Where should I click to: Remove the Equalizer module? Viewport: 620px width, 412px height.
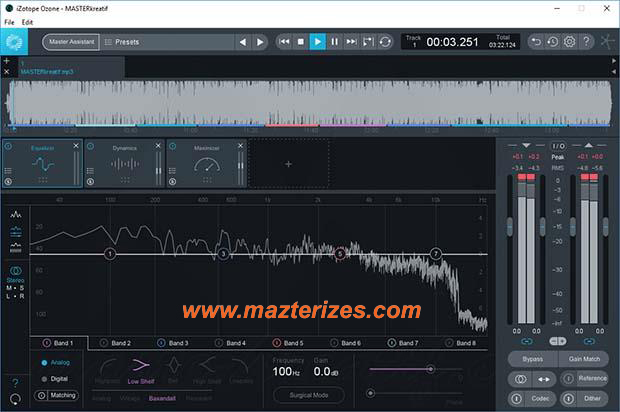click(76, 146)
